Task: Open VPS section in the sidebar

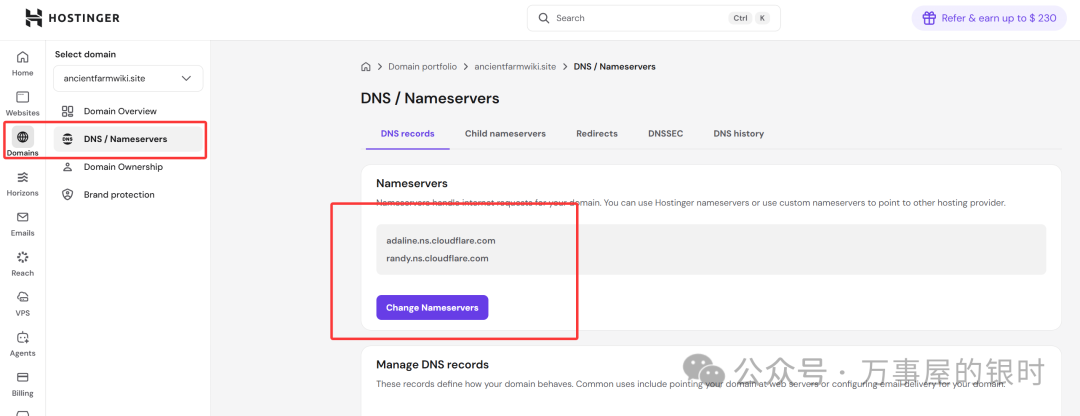Action: pos(22,303)
